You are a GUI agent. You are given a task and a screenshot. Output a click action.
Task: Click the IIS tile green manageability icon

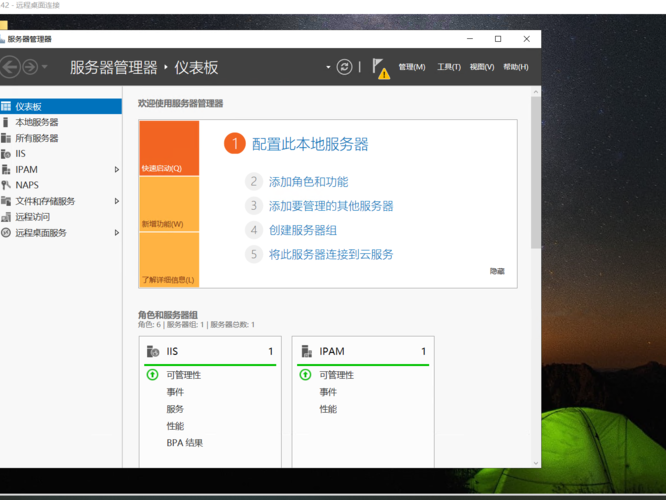point(152,375)
